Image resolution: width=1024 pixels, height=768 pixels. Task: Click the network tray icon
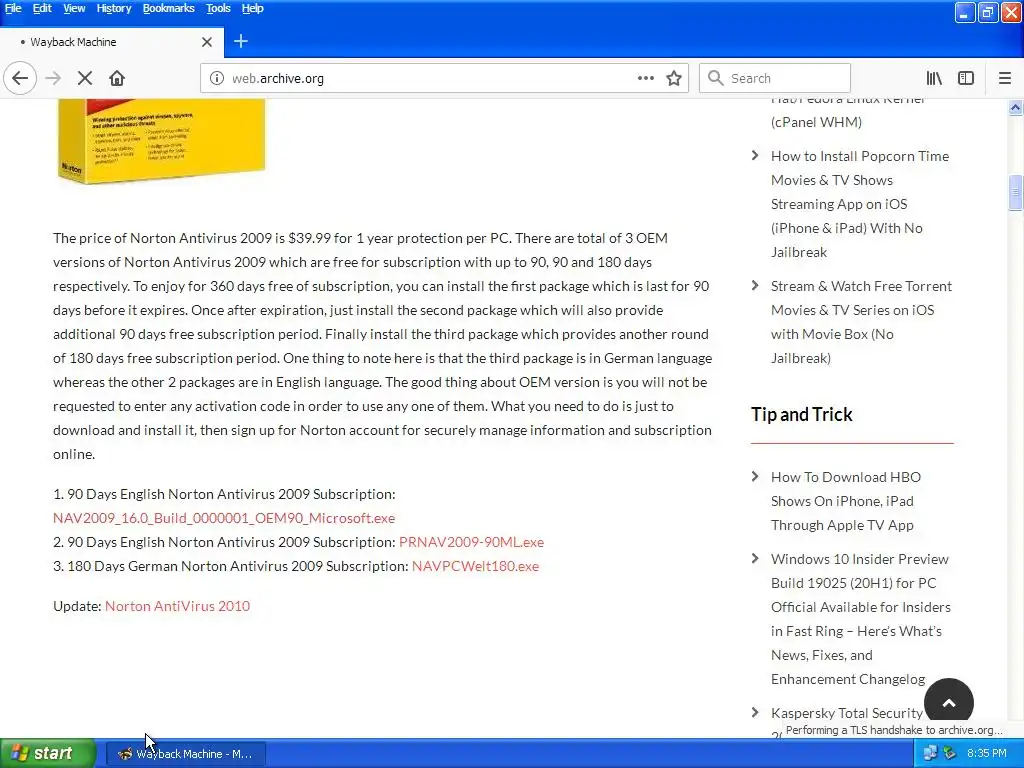(x=930, y=754)
